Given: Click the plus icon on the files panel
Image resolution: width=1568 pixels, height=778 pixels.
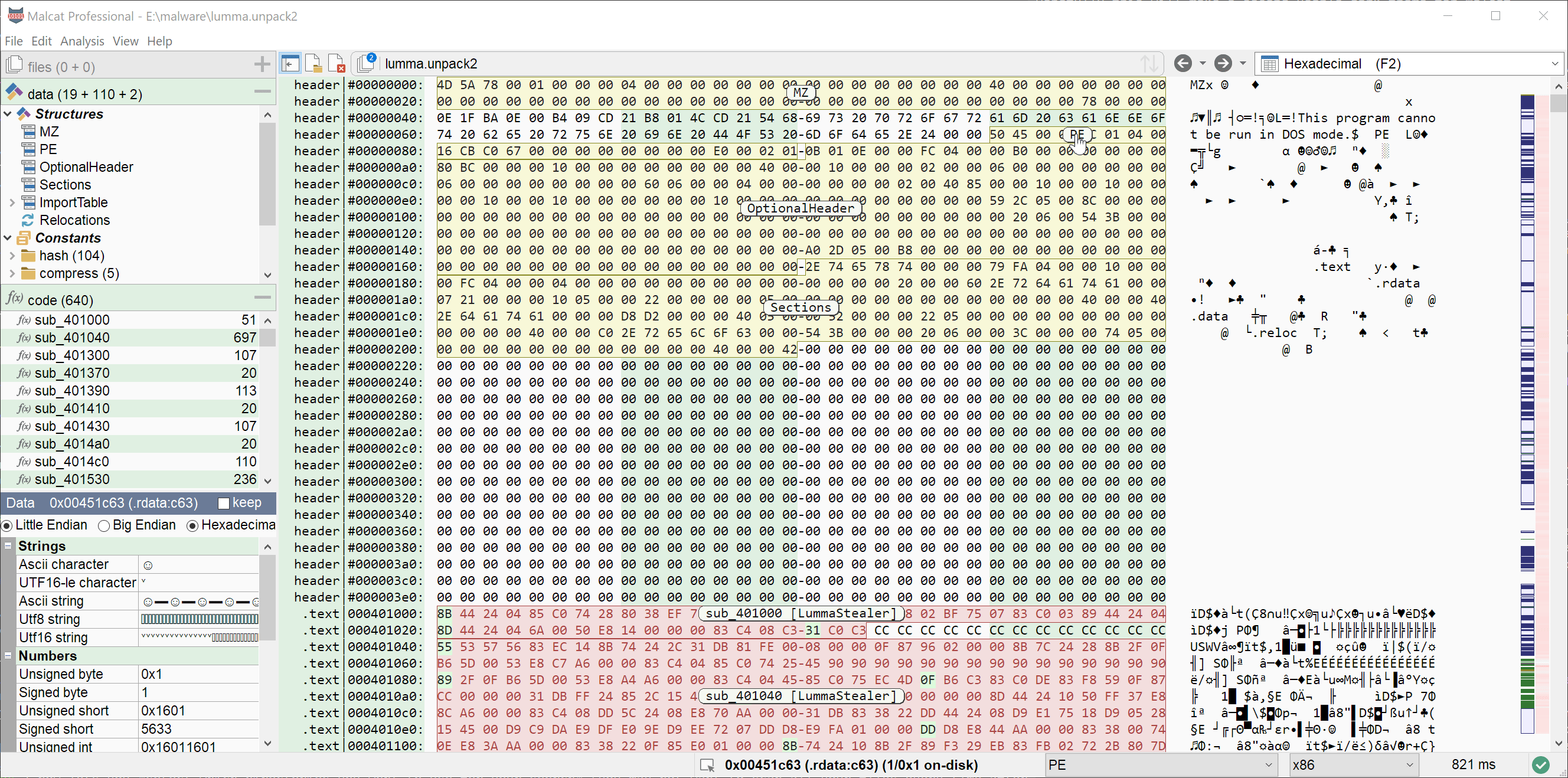Looking at the screenshot, I should pos(262,64).
